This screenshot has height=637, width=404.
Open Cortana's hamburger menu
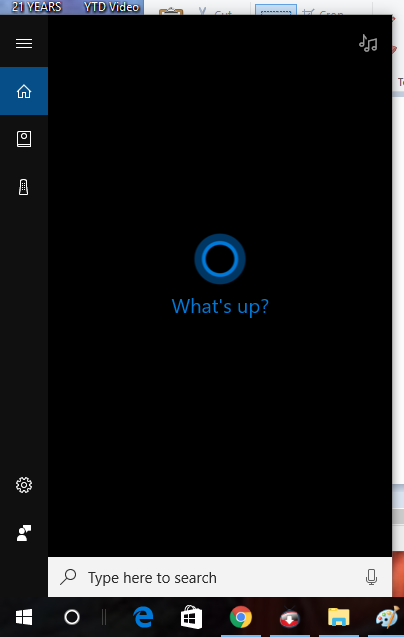coord(24,43)
